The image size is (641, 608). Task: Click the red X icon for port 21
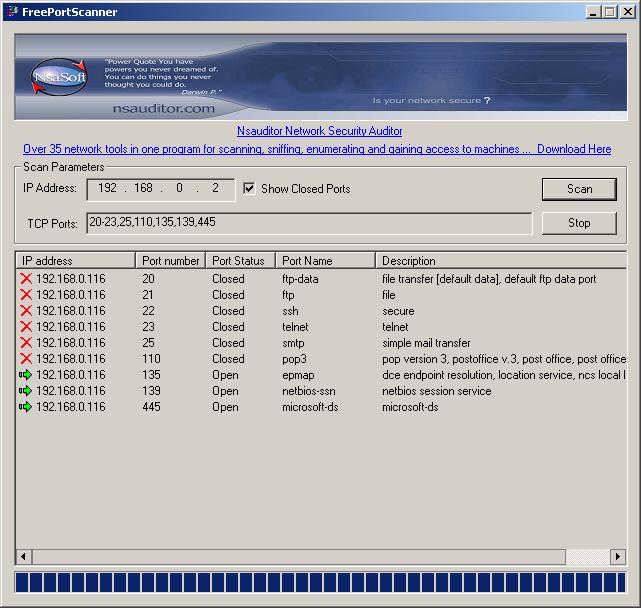26,295
